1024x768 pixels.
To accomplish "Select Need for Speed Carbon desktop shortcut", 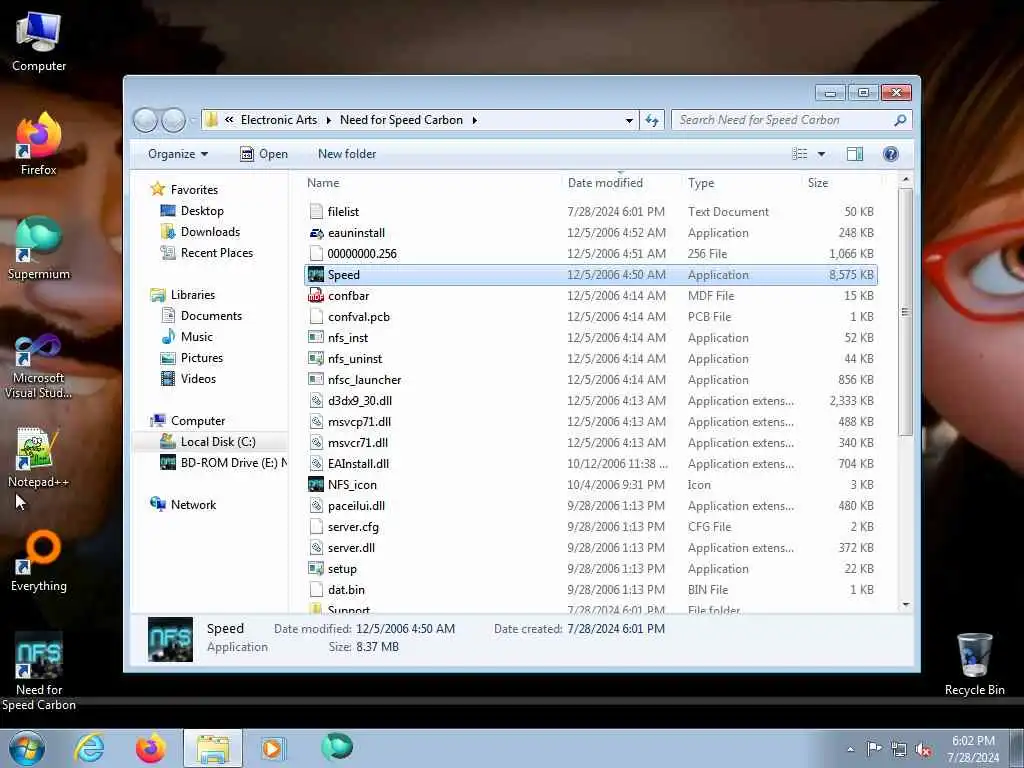I will coord(39,671).
